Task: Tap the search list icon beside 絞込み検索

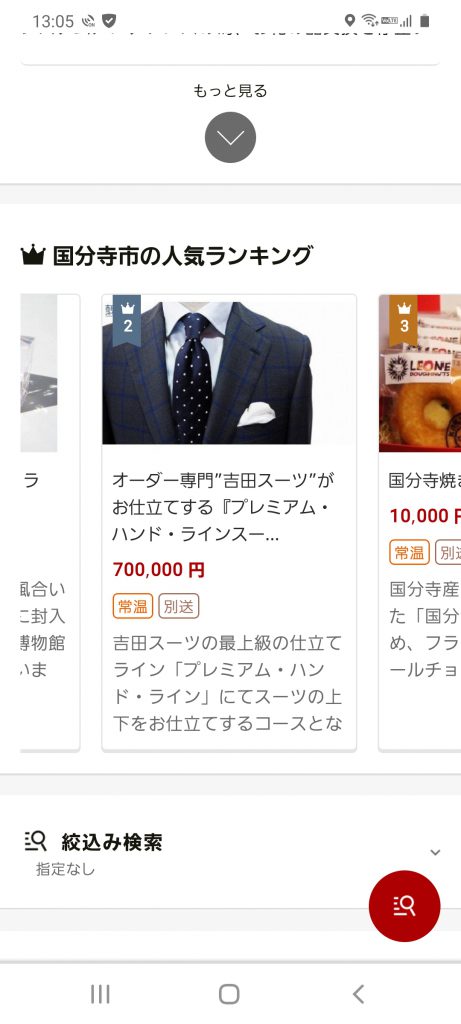Action: click(x=35, y=841)
